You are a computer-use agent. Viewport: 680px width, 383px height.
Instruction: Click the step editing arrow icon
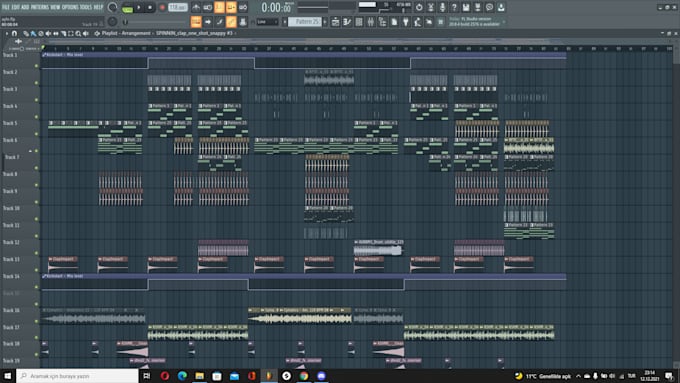click(208, 22)
